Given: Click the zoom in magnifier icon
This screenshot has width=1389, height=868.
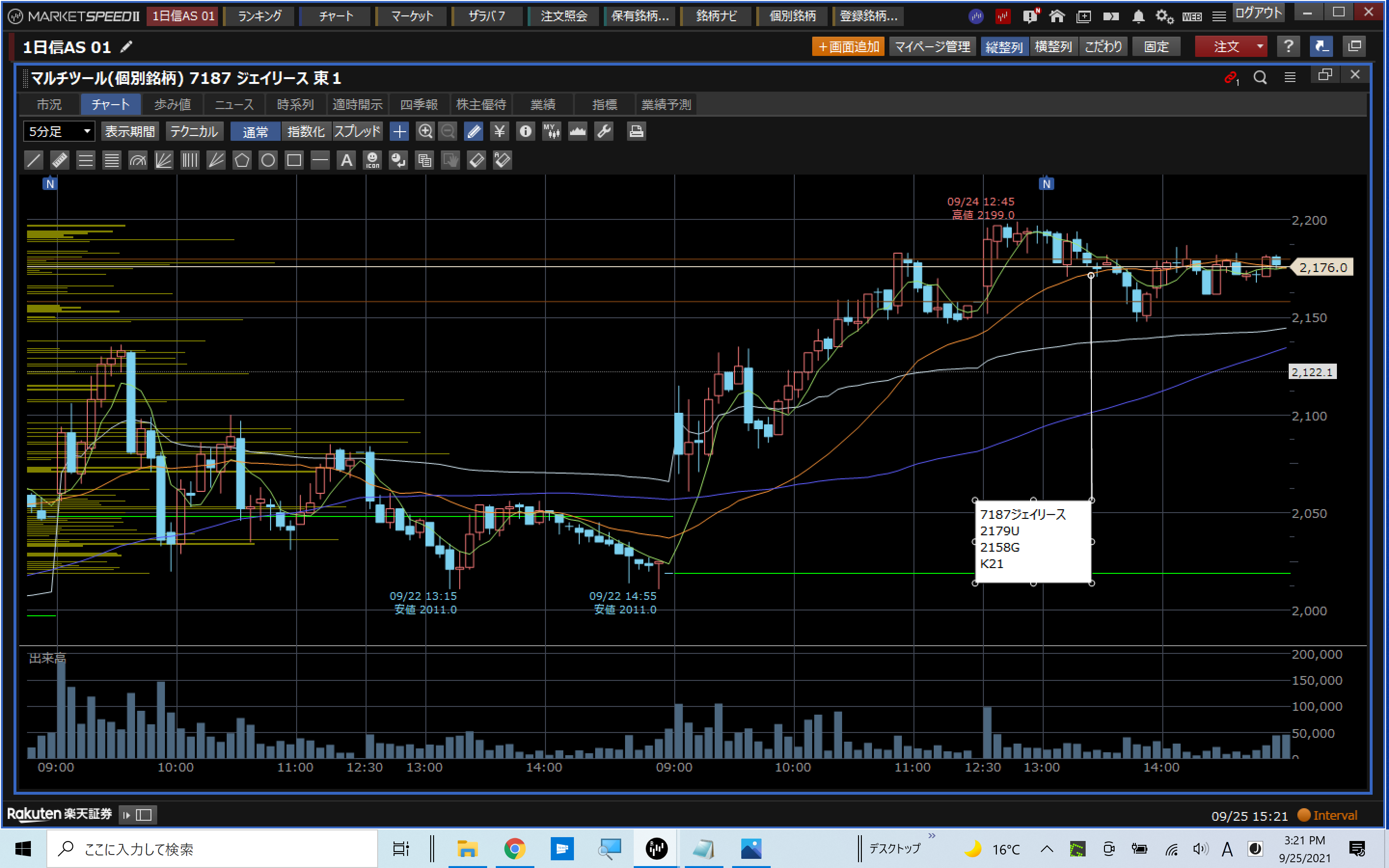Looking at the screenshot, I should (x=425, y=132).
